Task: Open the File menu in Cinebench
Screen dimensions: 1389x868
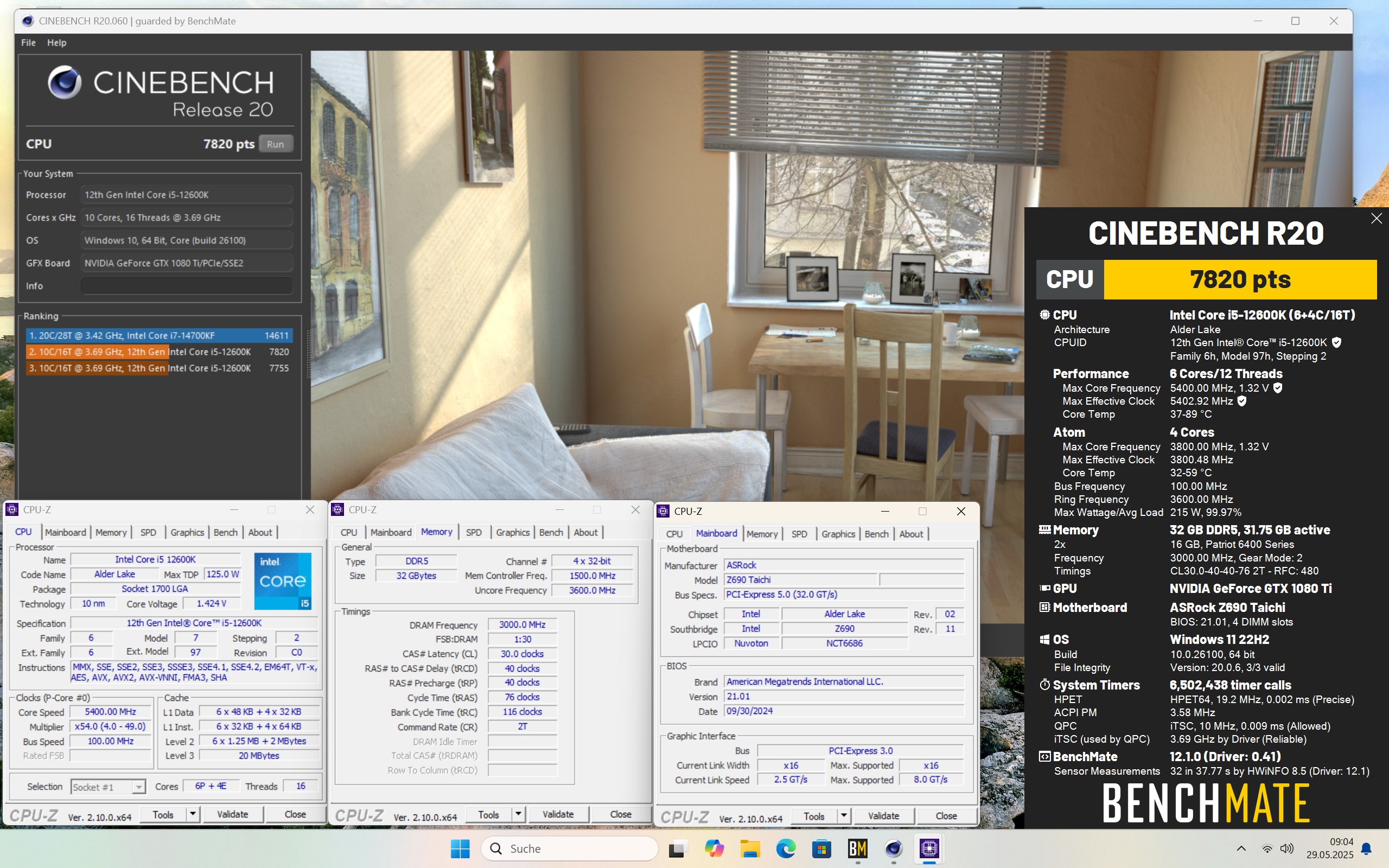Action: [28, 42]
